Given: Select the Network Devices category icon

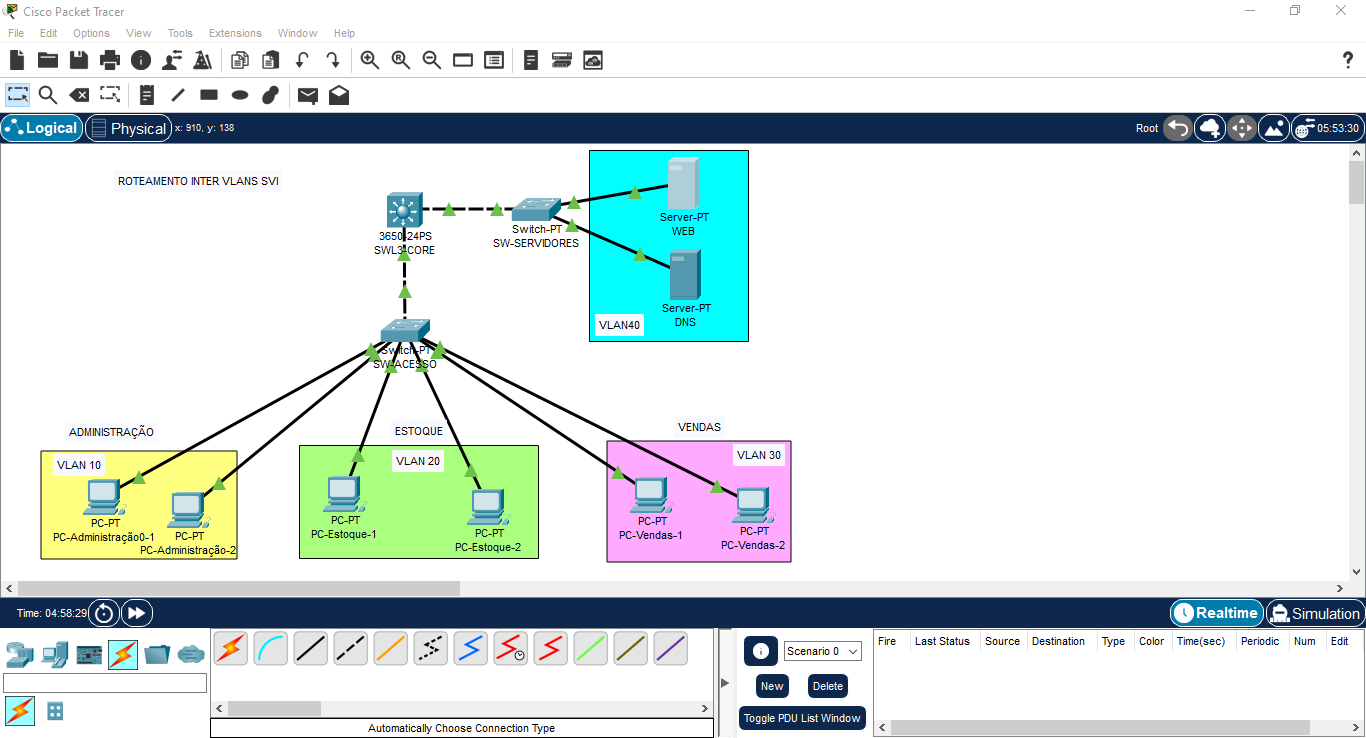Looking at the screenshot, I should (x=20, y=654).
